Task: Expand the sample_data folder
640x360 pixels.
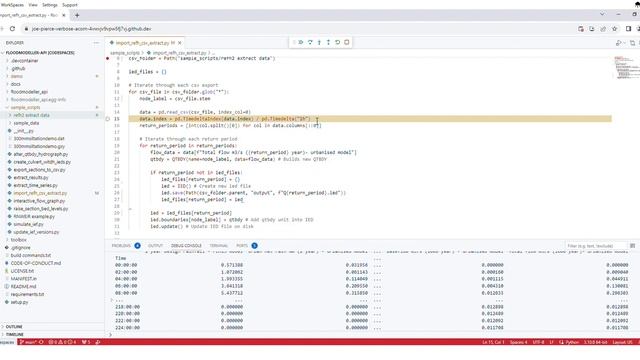Action: pyautogui.click(x=27, y=123)
